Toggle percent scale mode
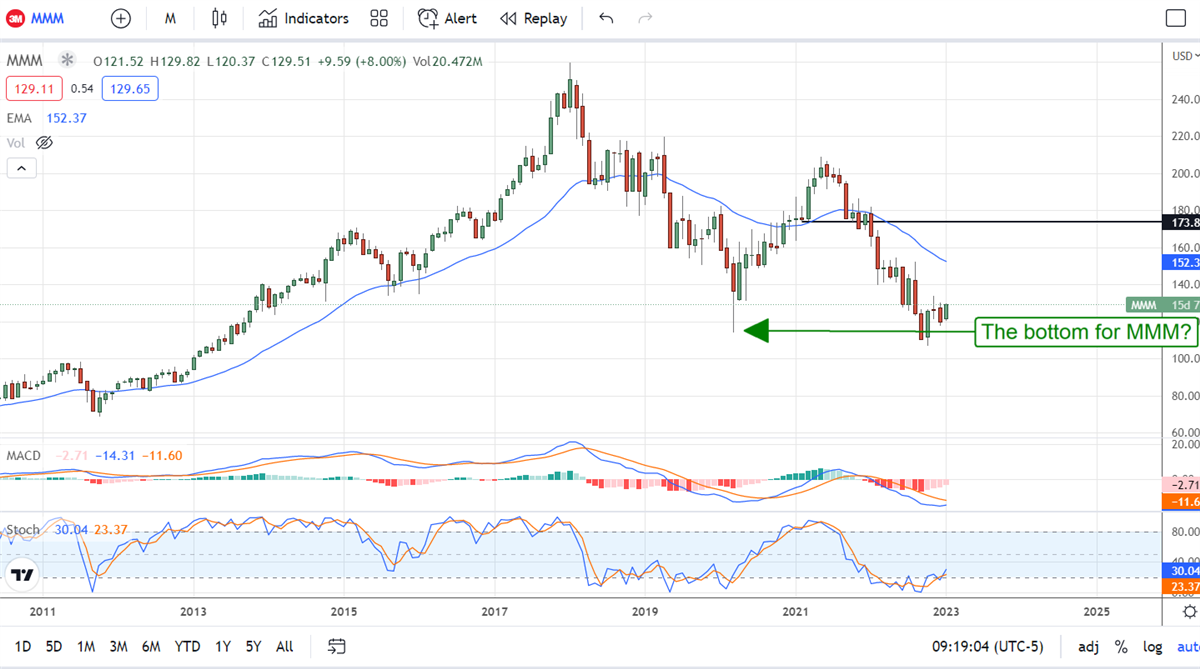Image resolution: width=1200 pixels, height=669 pixels. coord(1121,646)
